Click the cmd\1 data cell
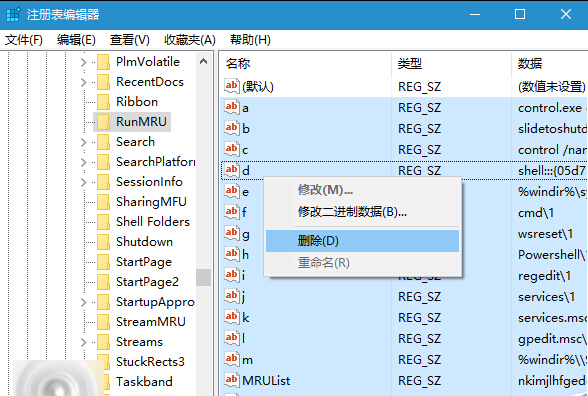Image resolution: width=588 pixels, height=396 pixels. tap(536, 213)
